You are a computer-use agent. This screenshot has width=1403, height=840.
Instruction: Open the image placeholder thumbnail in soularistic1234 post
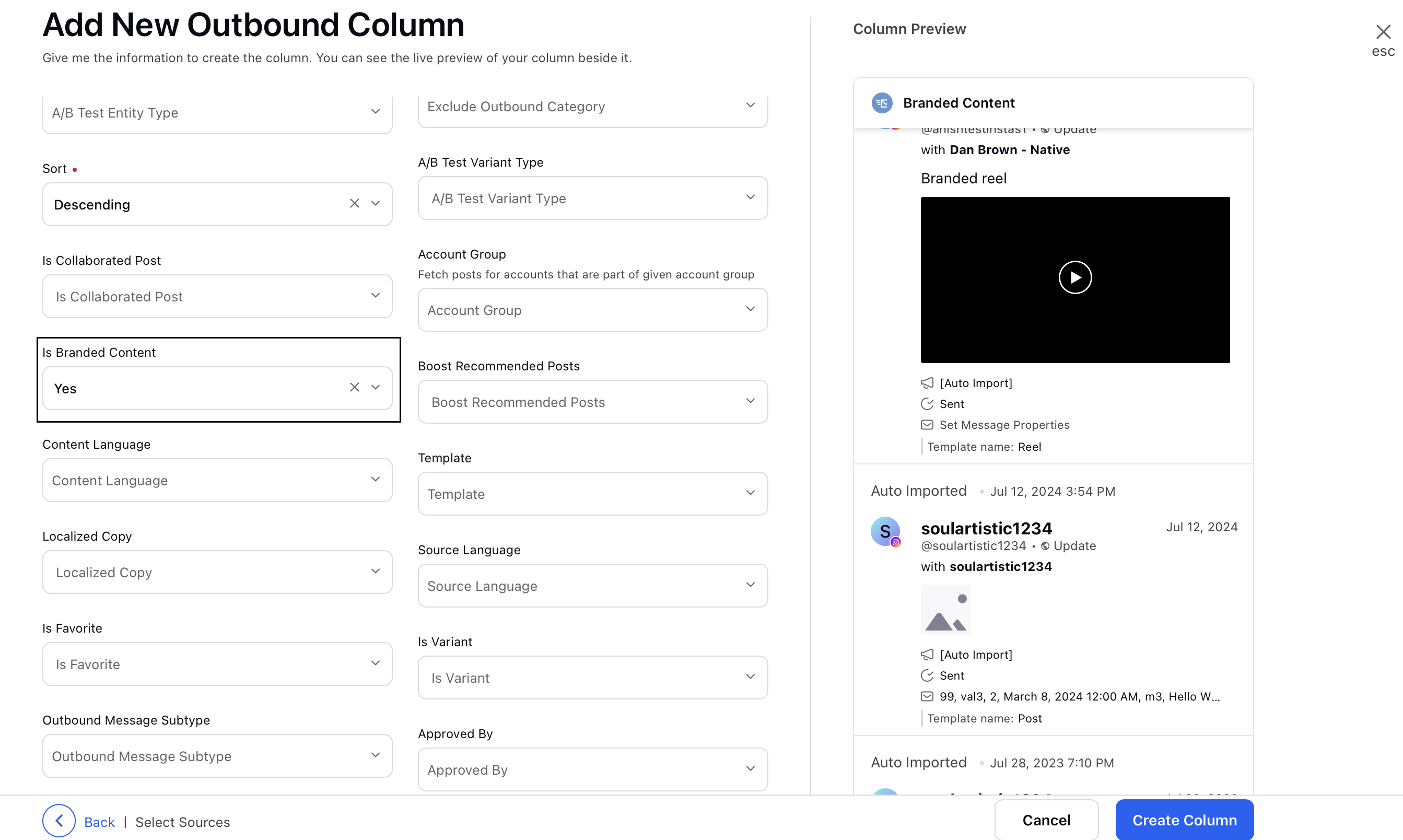(x=946, y=610)
